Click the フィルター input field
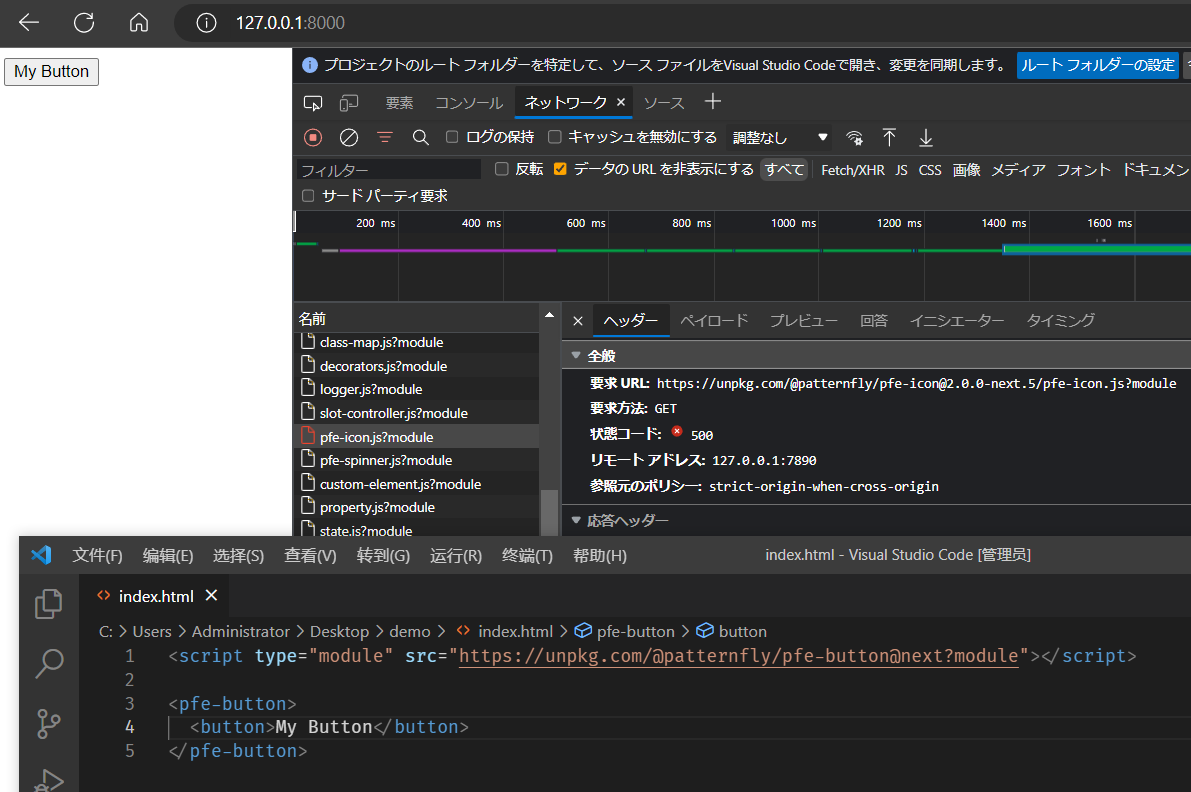 (x=389, y=170)
